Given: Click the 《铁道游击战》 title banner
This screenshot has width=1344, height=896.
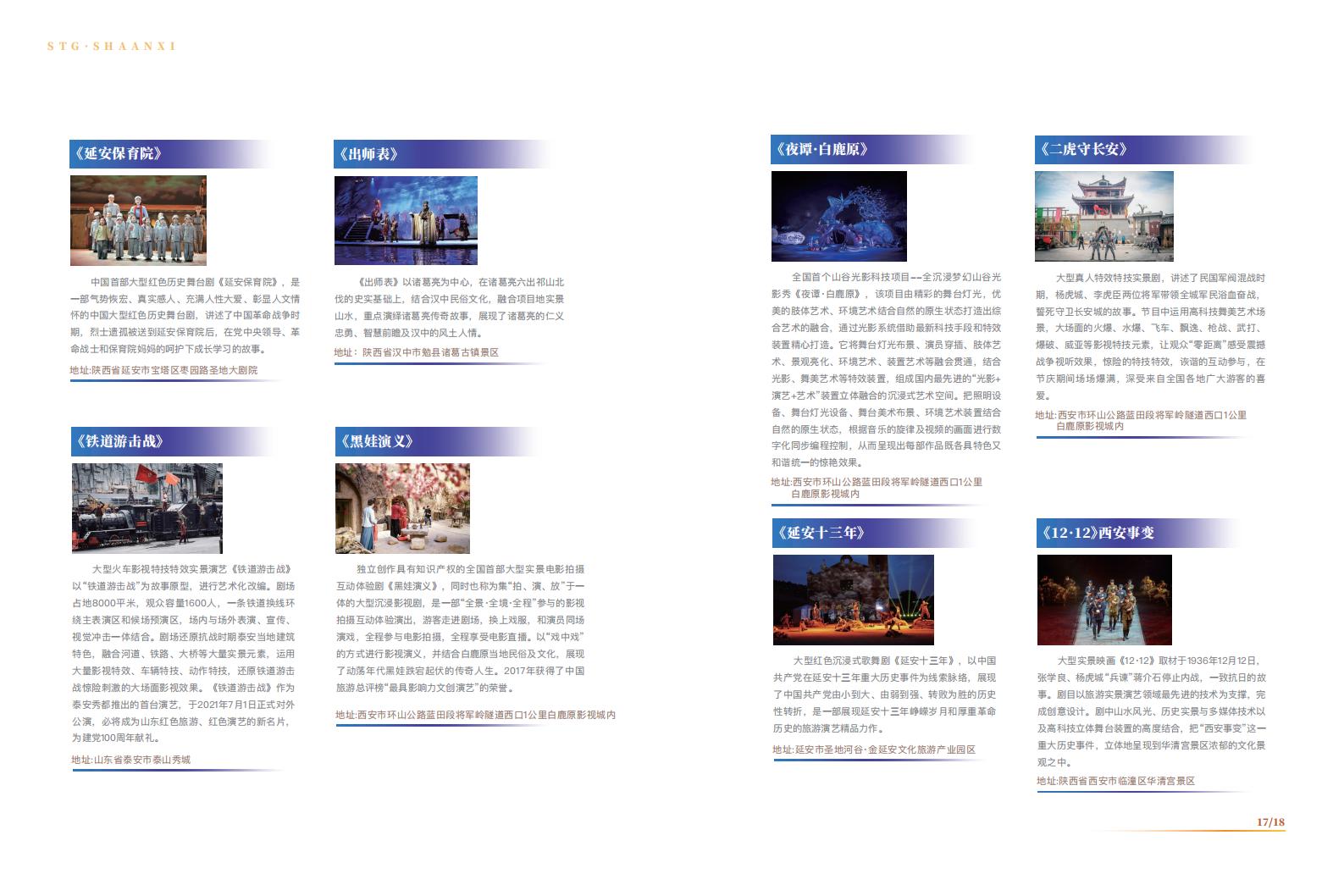Looking at the screenshot, I should click(174, 441).
